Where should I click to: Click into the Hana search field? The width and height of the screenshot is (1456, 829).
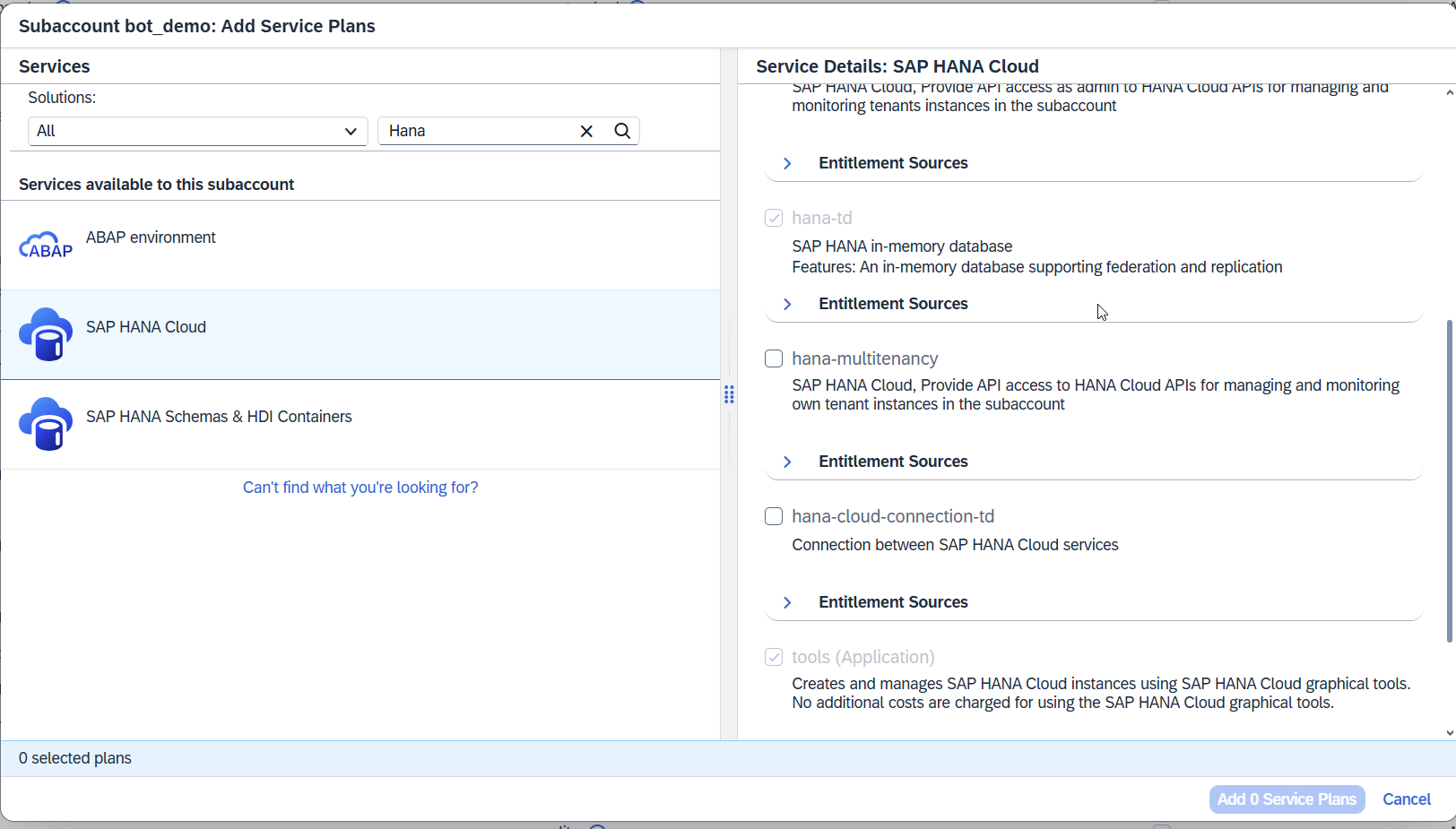point(480,131)
